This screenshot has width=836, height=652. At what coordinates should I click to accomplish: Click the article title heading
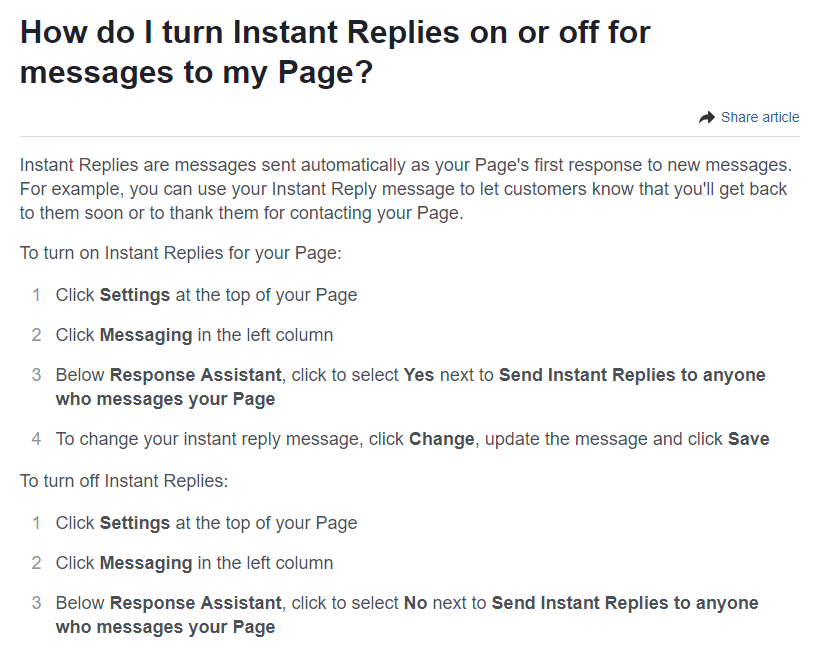pos(335,52)
